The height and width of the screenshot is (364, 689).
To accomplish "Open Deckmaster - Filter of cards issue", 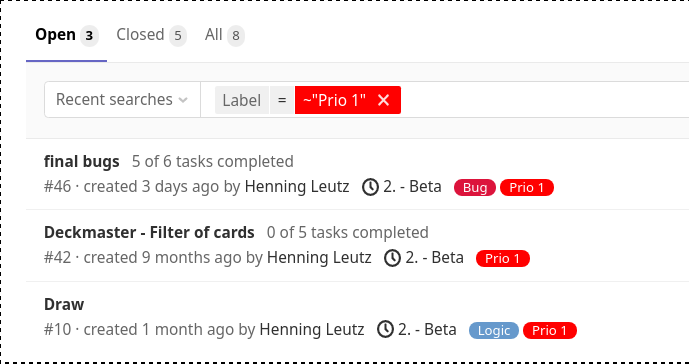I will (149, 232).
